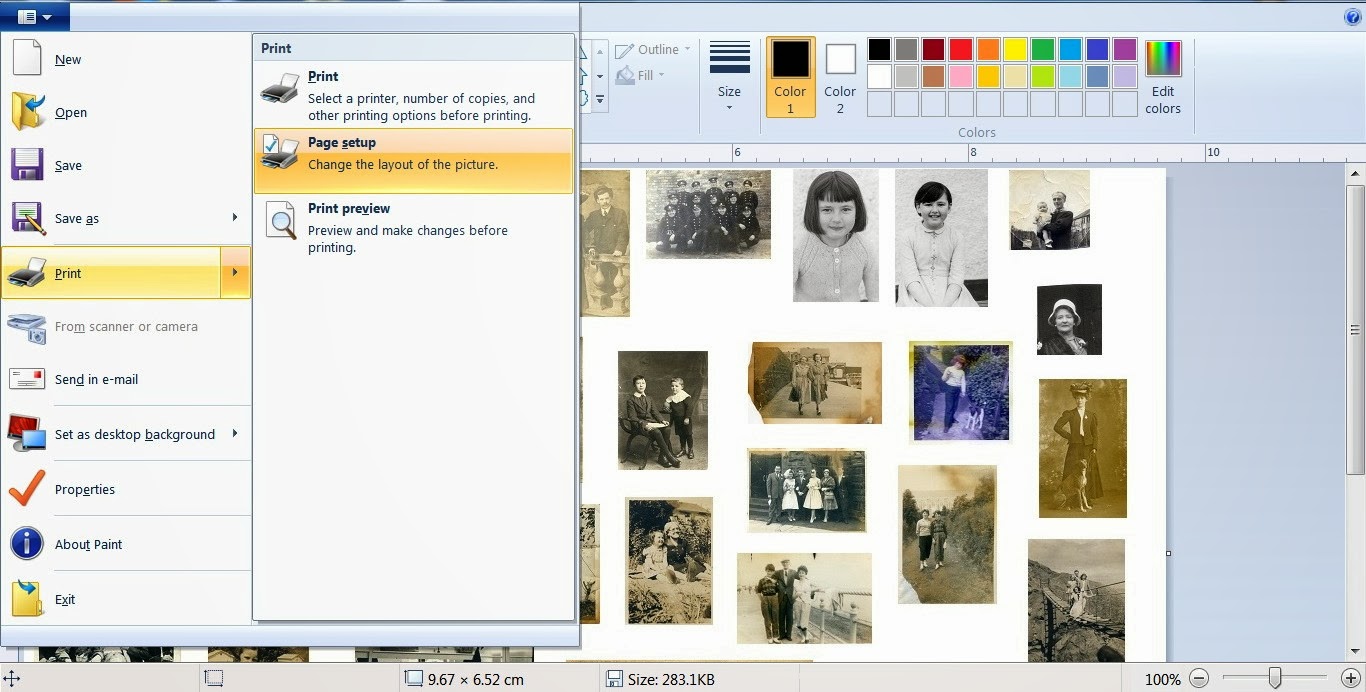Viewport: 1366px width, 692px height.
Task: Open the Outline dropdown
Action: click(653, 49)
